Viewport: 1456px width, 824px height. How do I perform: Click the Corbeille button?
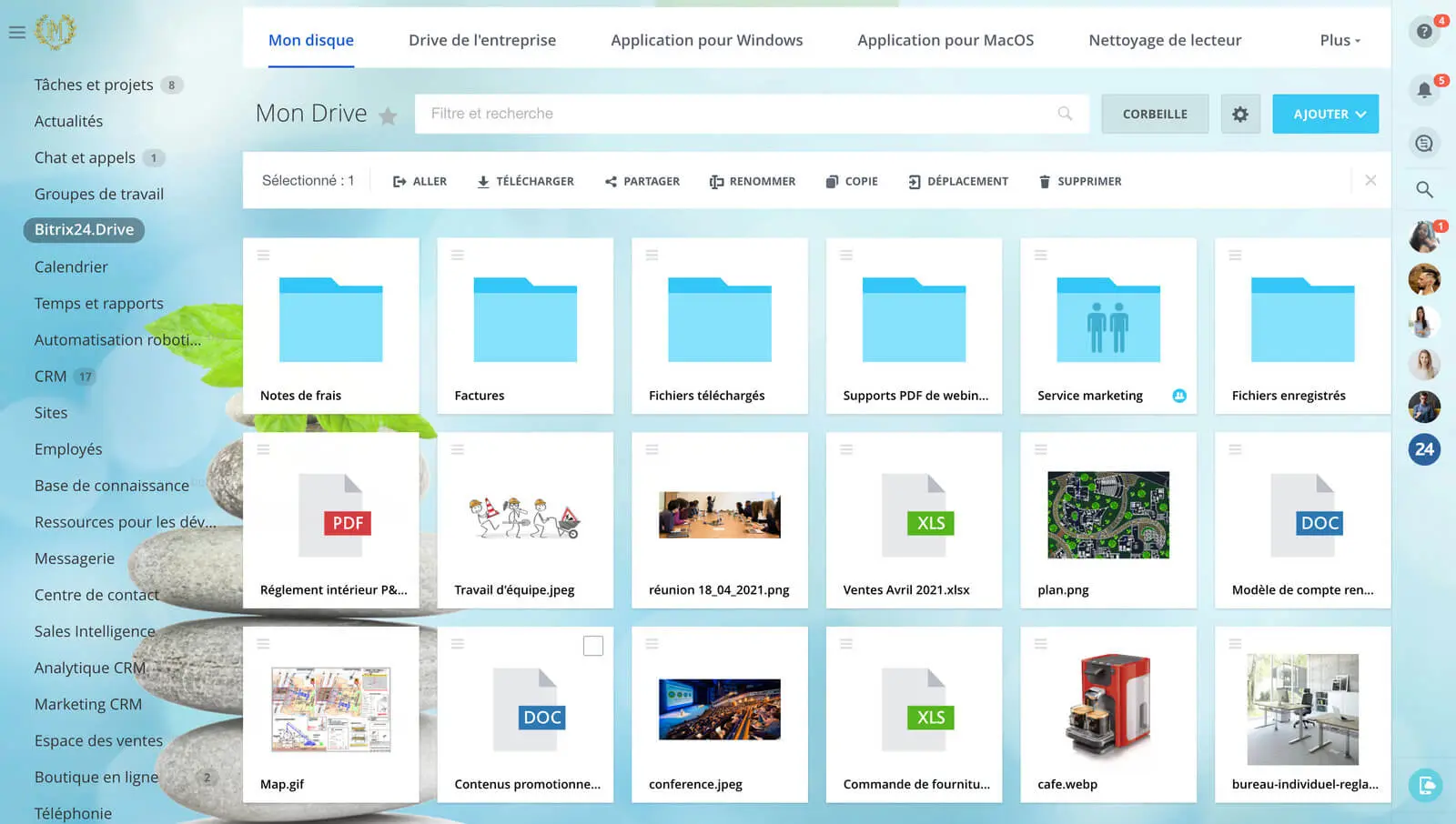tap(1154, 115)
